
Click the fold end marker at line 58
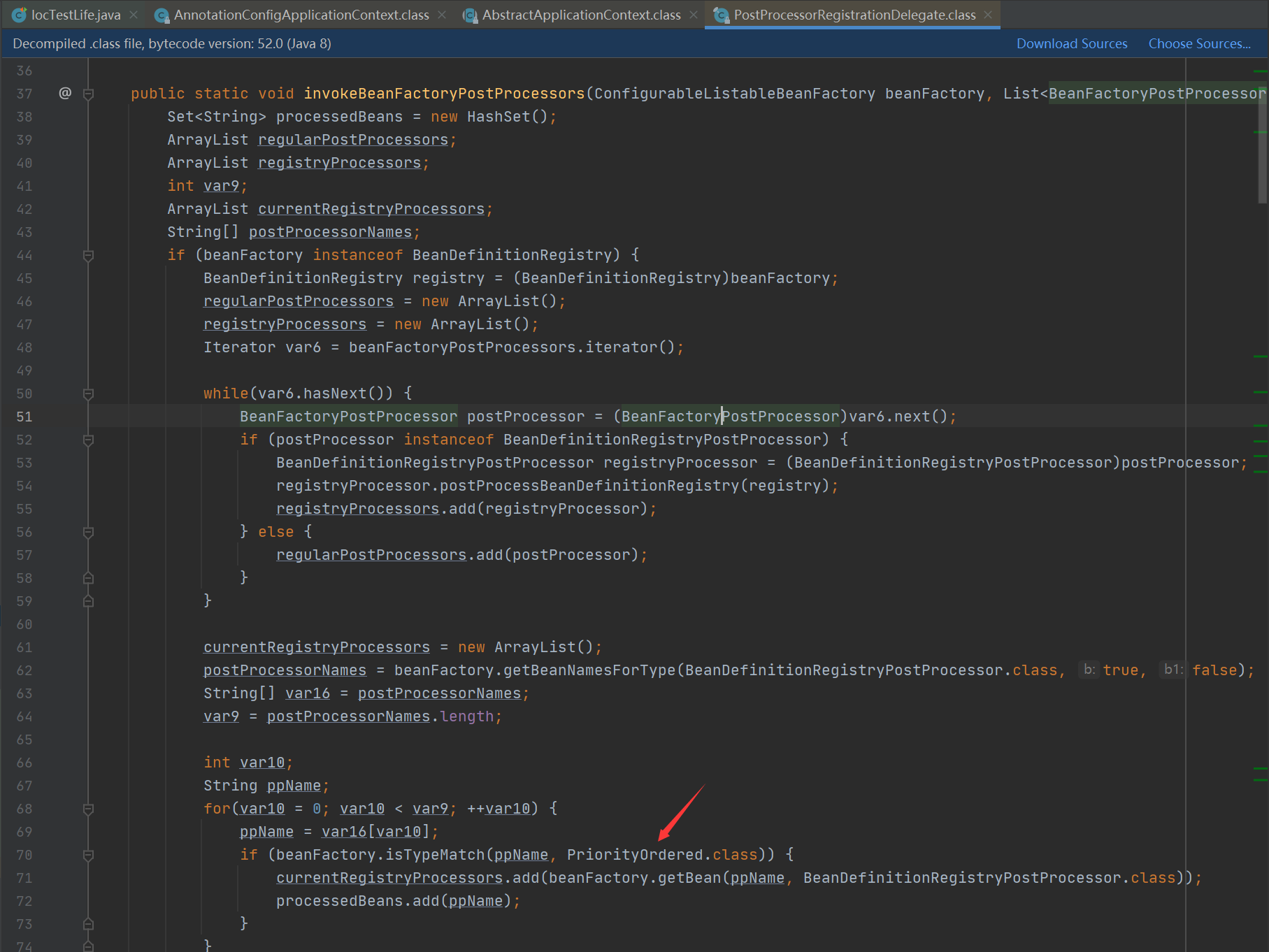[x=88, y=578]
